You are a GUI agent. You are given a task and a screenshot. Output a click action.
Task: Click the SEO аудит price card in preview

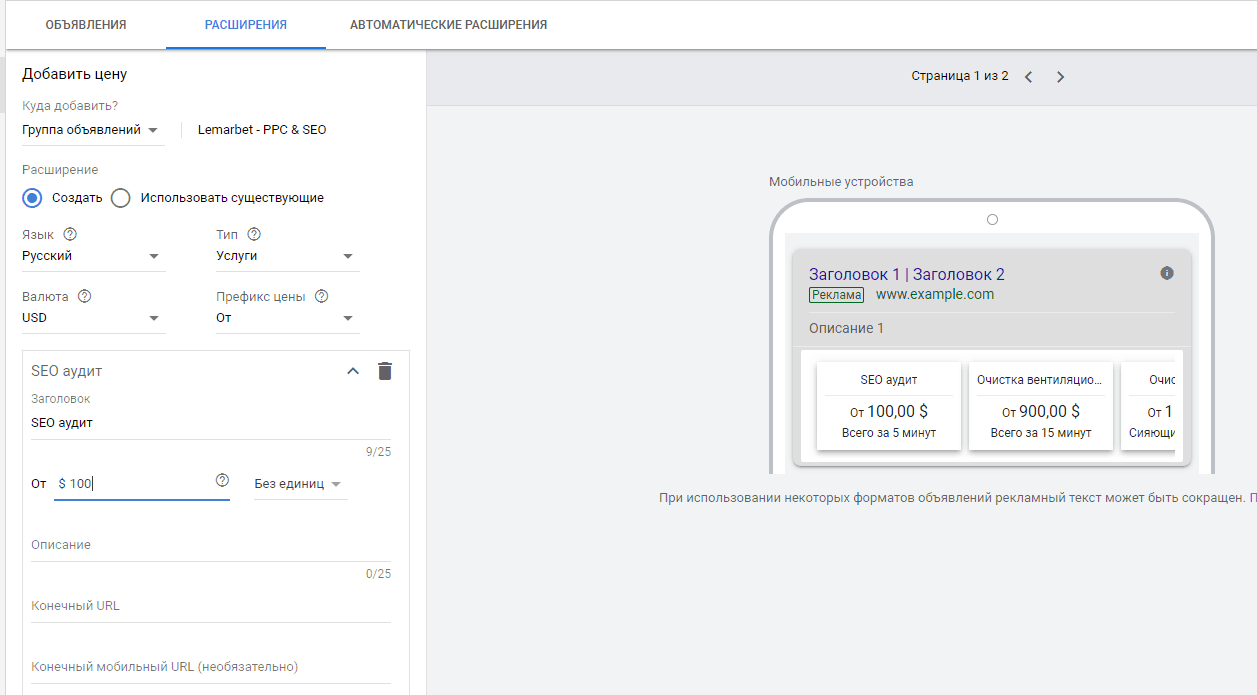pyautogui.click(x=888, y=405)
